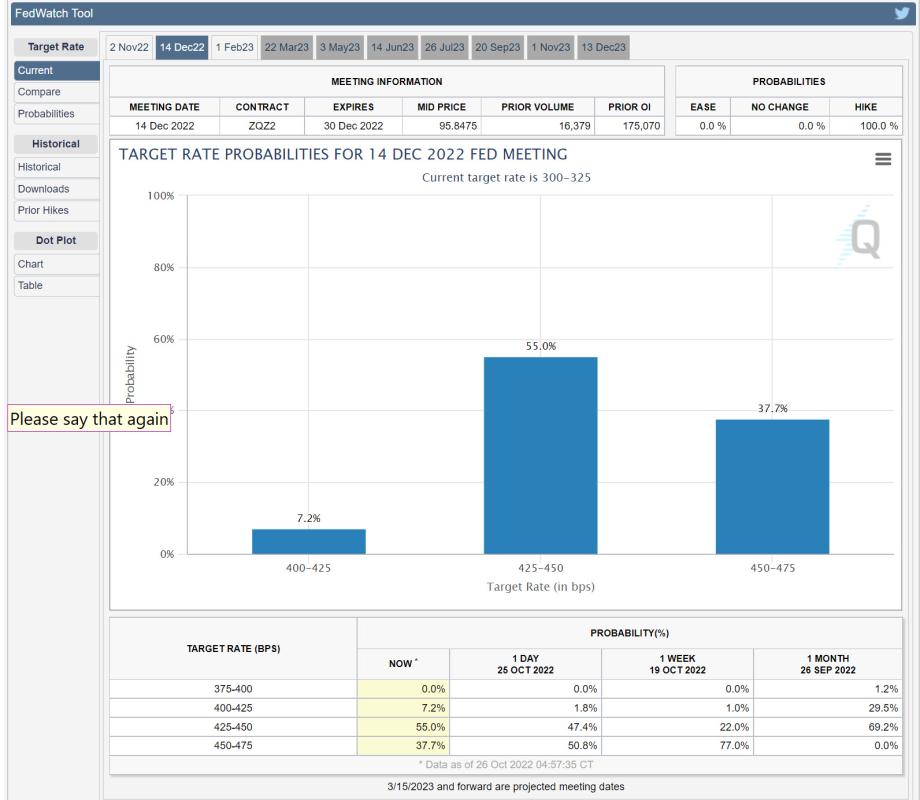Open Downloads in the sidebar

tap(43, 189)
